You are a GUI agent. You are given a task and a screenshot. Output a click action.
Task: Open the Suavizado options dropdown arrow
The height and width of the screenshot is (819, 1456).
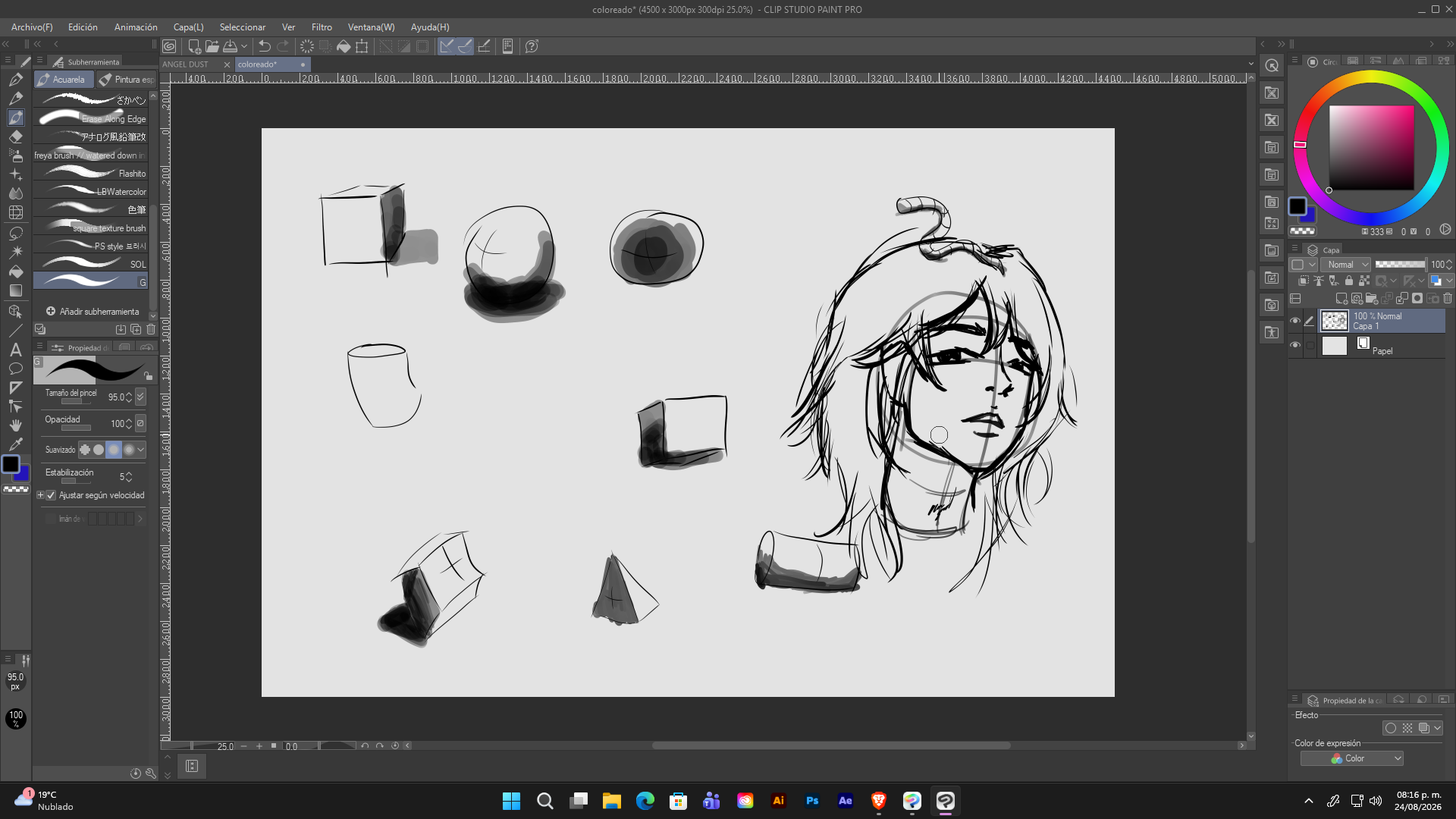[x=141, y=450]
